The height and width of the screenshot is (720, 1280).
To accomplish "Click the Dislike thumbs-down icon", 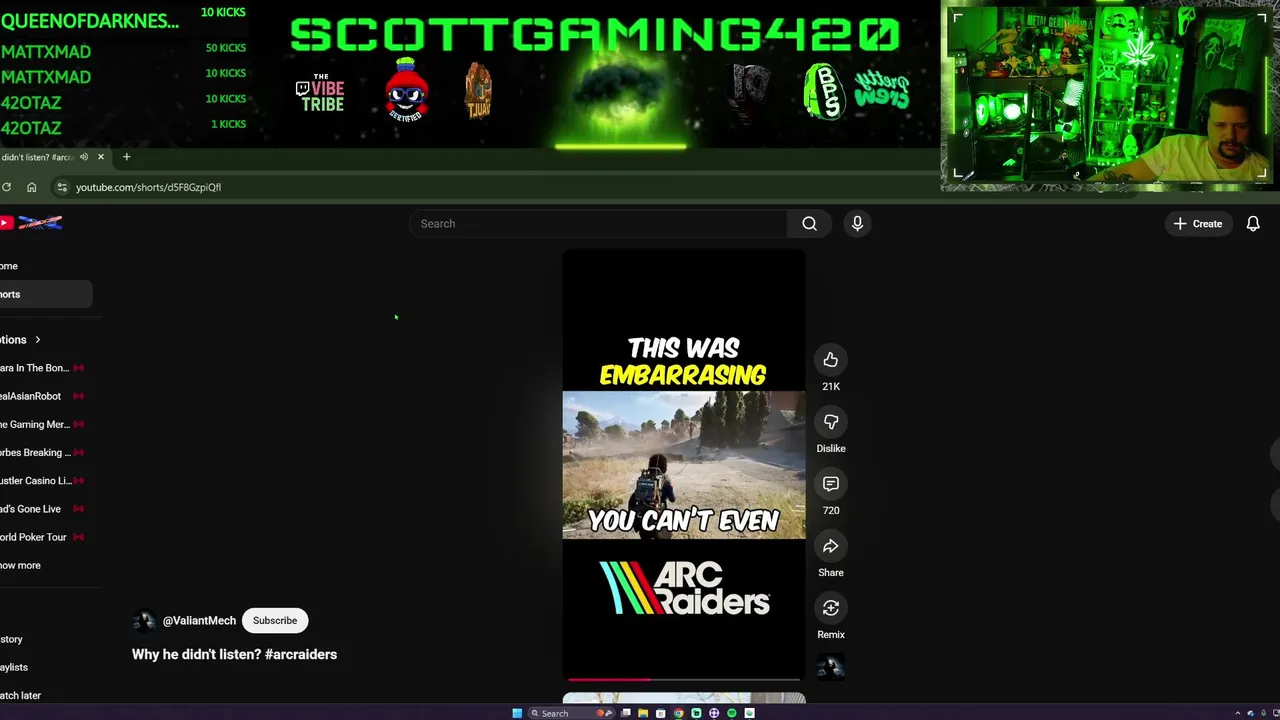I will coord(830,422).
